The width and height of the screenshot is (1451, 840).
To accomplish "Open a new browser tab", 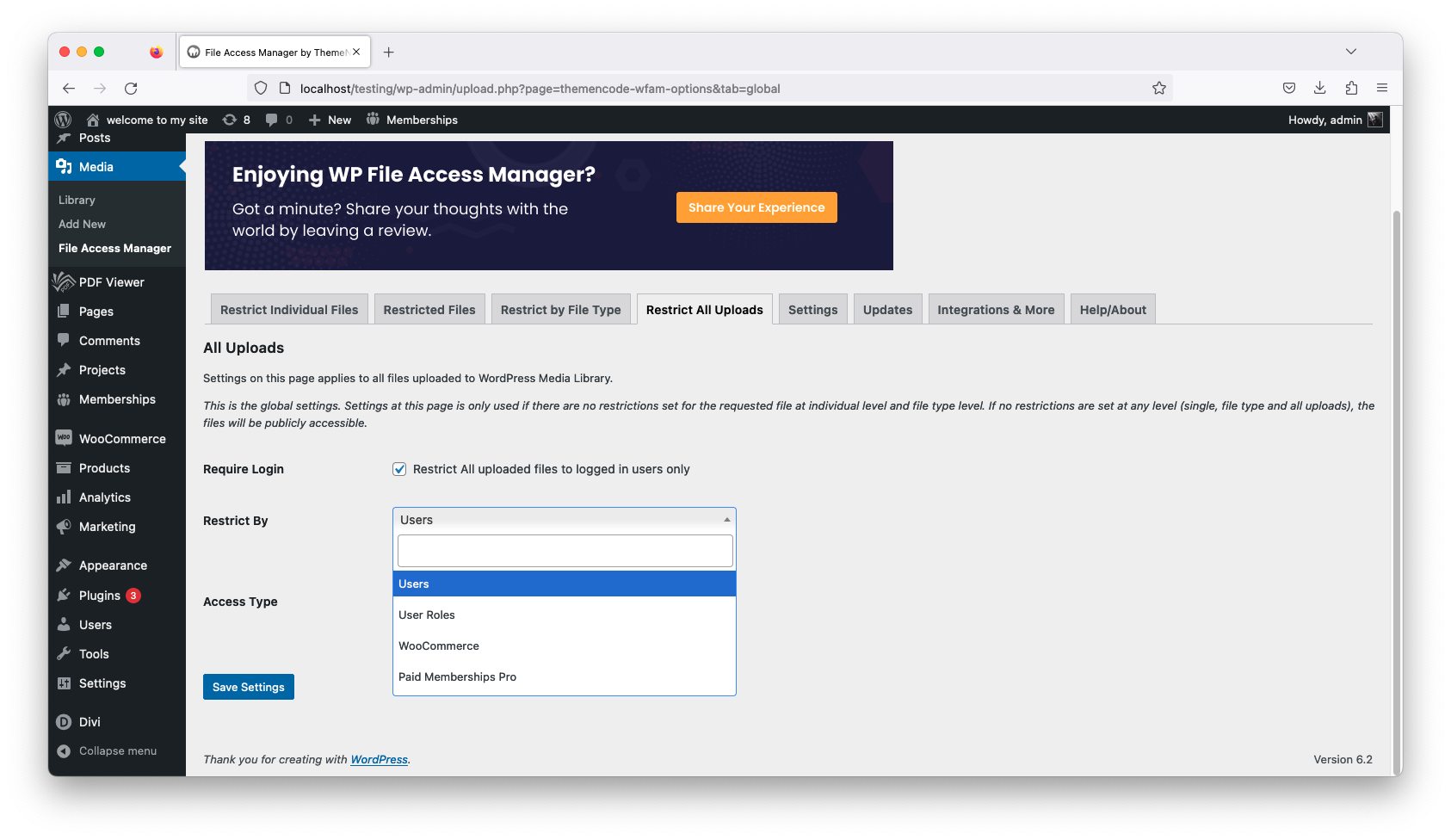I will (x=389, y=52).
